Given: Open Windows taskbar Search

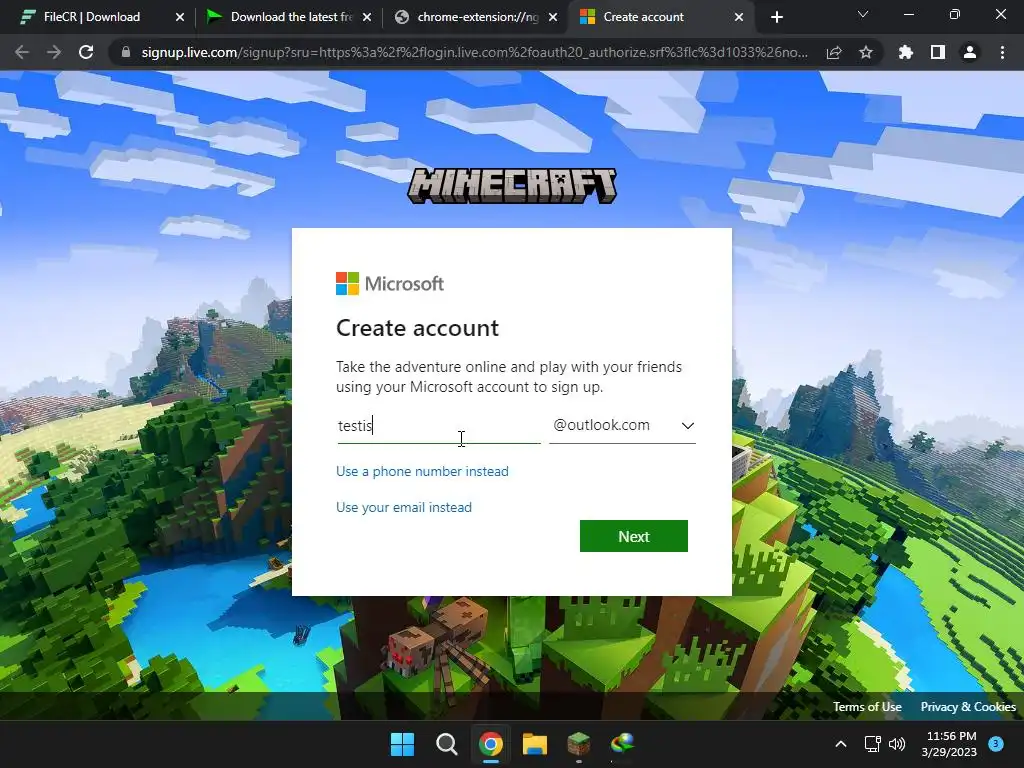Looking at the screenshot, I should 447,744.
